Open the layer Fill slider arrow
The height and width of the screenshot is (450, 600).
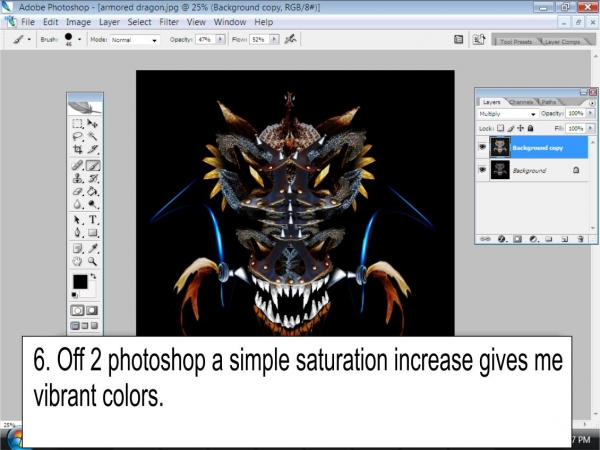click(590, 128)
